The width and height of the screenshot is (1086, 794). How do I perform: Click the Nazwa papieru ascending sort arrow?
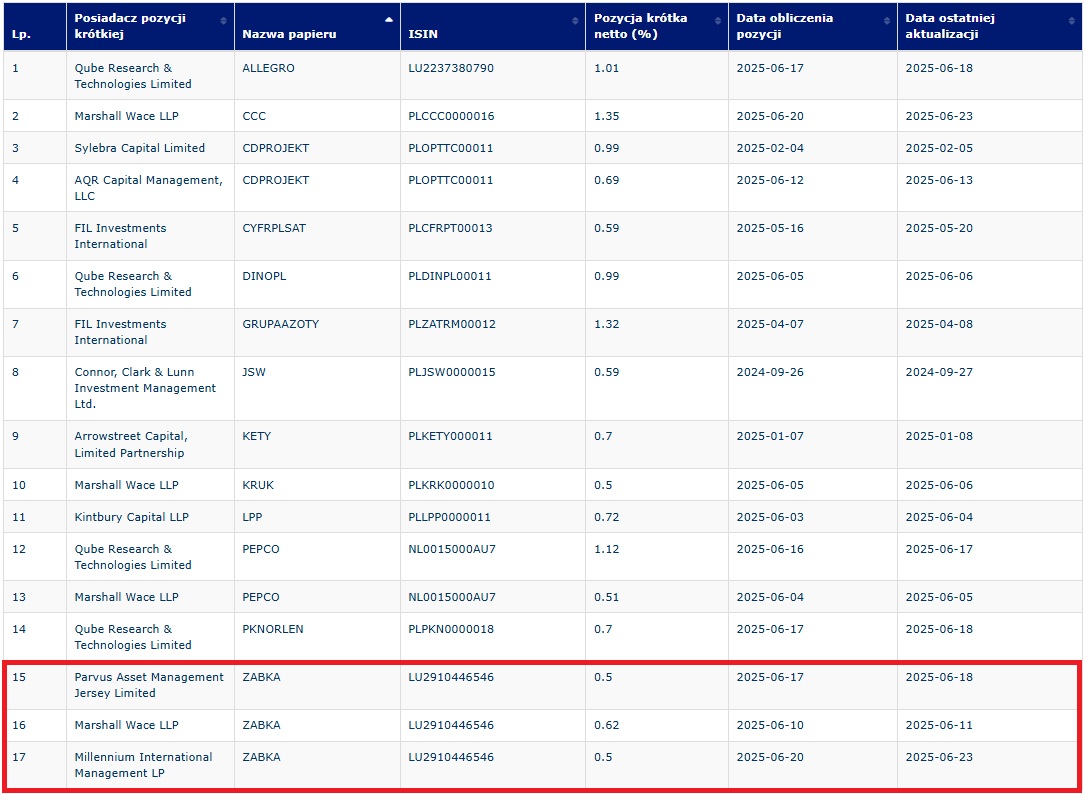pyautogui.click(x=389, y=21)
